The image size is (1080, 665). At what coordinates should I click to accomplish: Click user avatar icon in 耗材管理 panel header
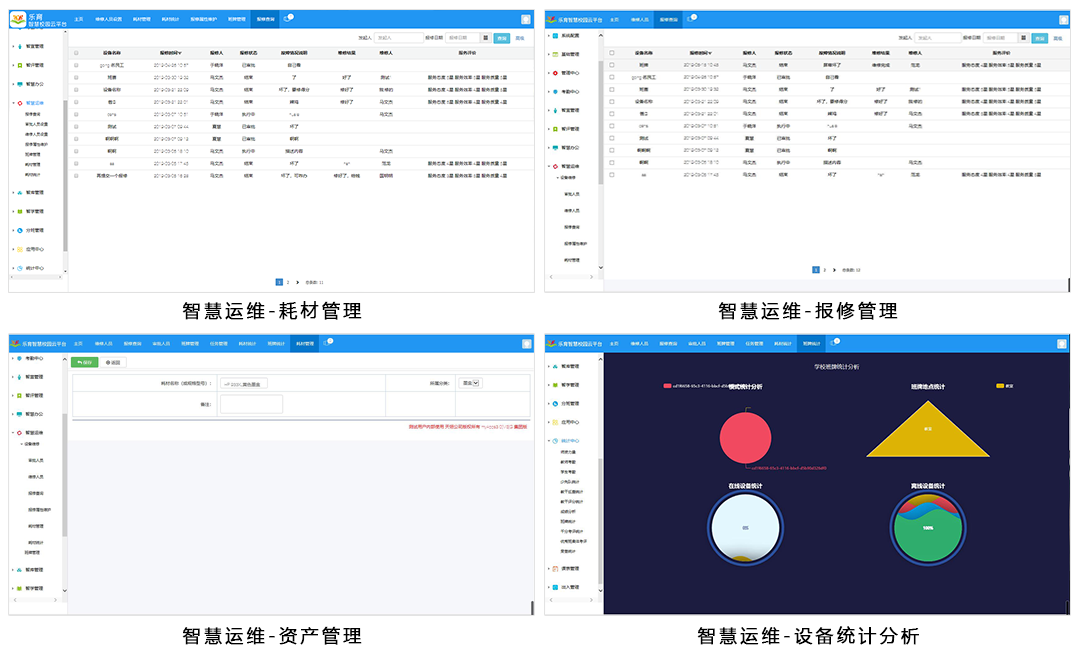(526, 19)
